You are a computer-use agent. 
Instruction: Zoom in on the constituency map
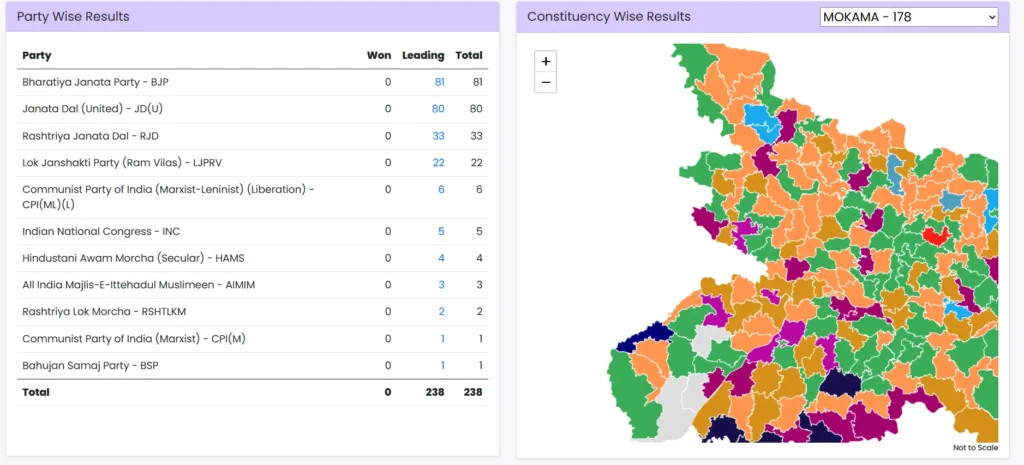545,62
